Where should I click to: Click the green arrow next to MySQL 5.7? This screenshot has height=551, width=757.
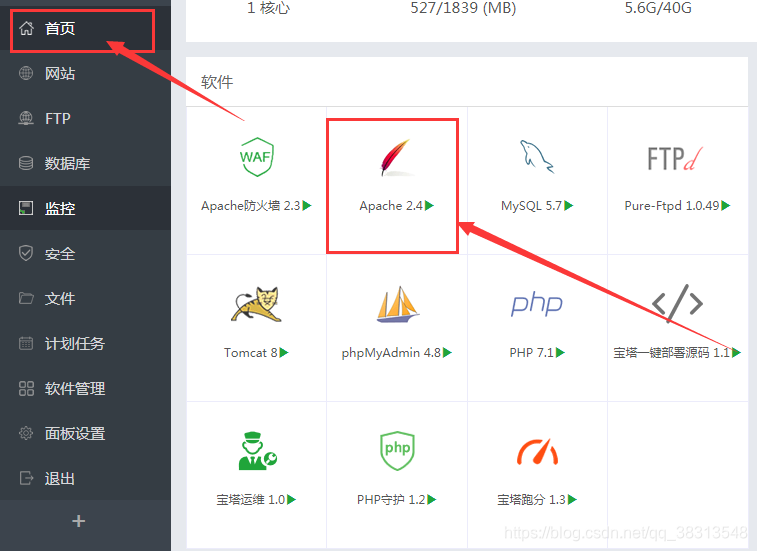coord(569,206)
